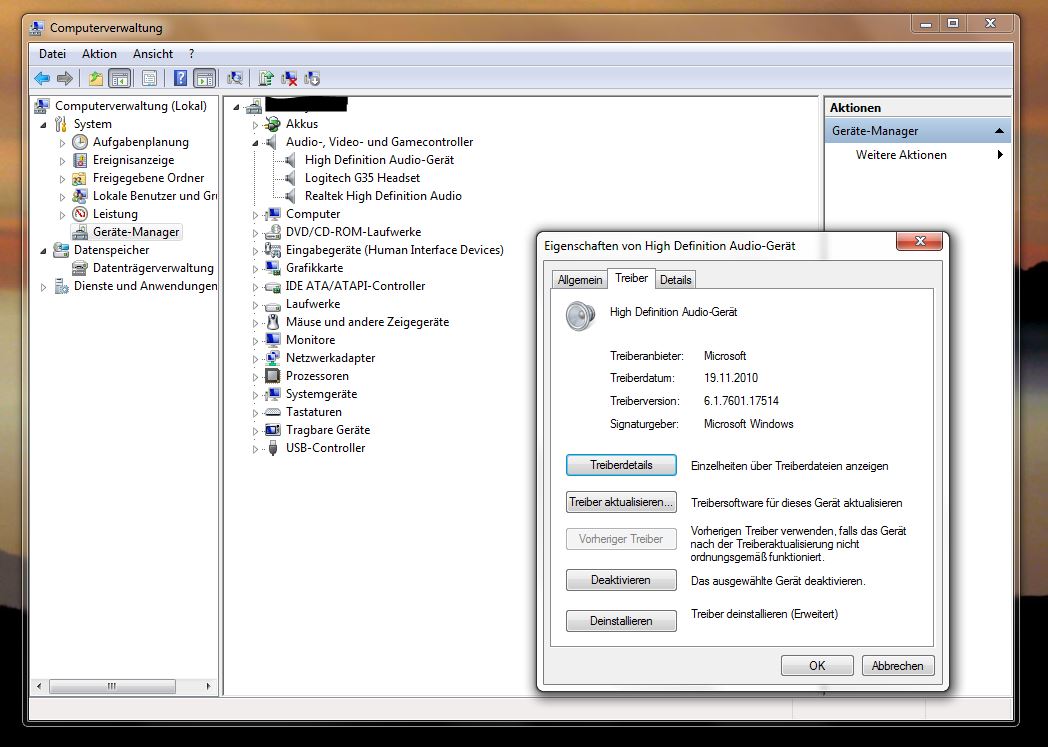Click the Logitech G35 Headset speaker icon
Image resolution: width=1048 pixels, height=747 pixels.
pyautogui.click(x=290, y=178)
